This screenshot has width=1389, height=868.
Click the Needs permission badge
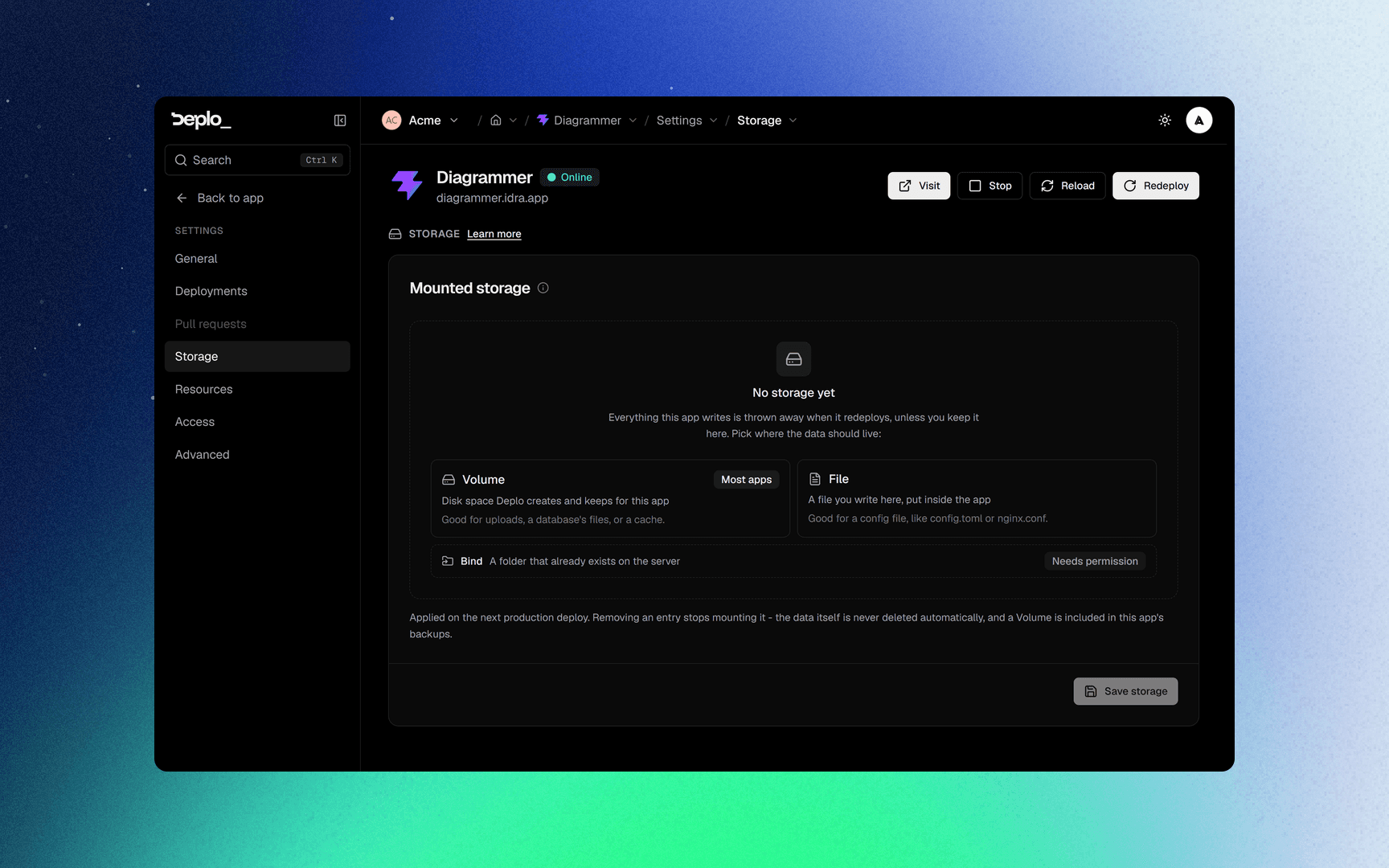(x=1095, y=561)
